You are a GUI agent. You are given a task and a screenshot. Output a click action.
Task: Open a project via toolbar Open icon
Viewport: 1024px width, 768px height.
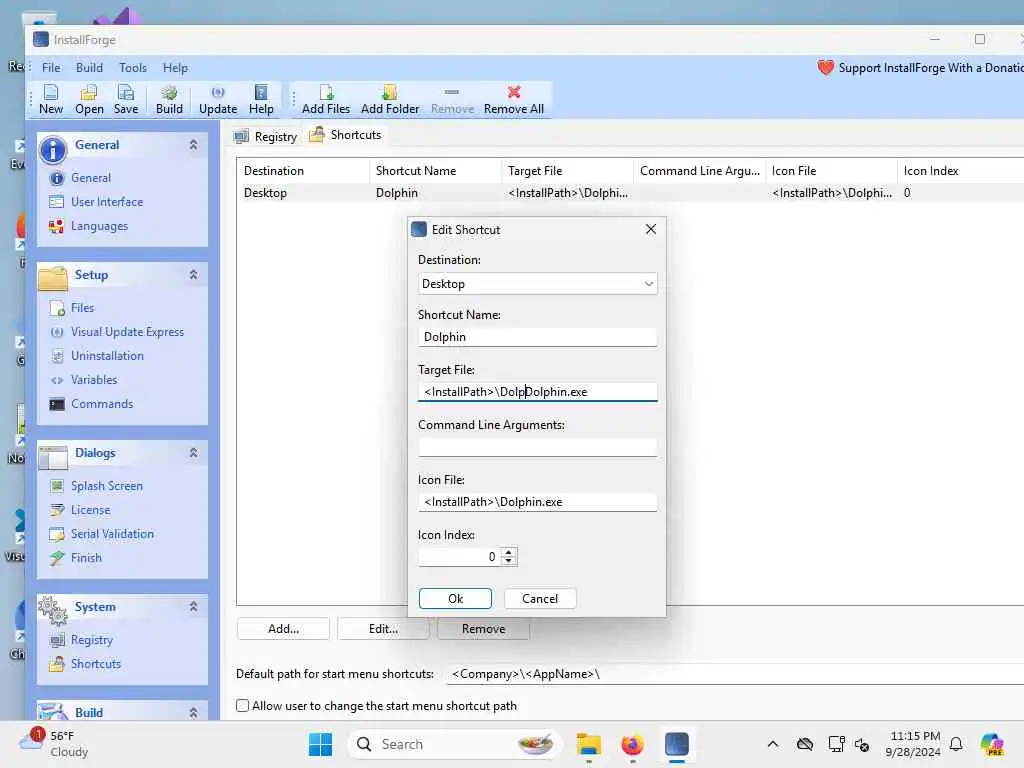[x=89, y=99]
